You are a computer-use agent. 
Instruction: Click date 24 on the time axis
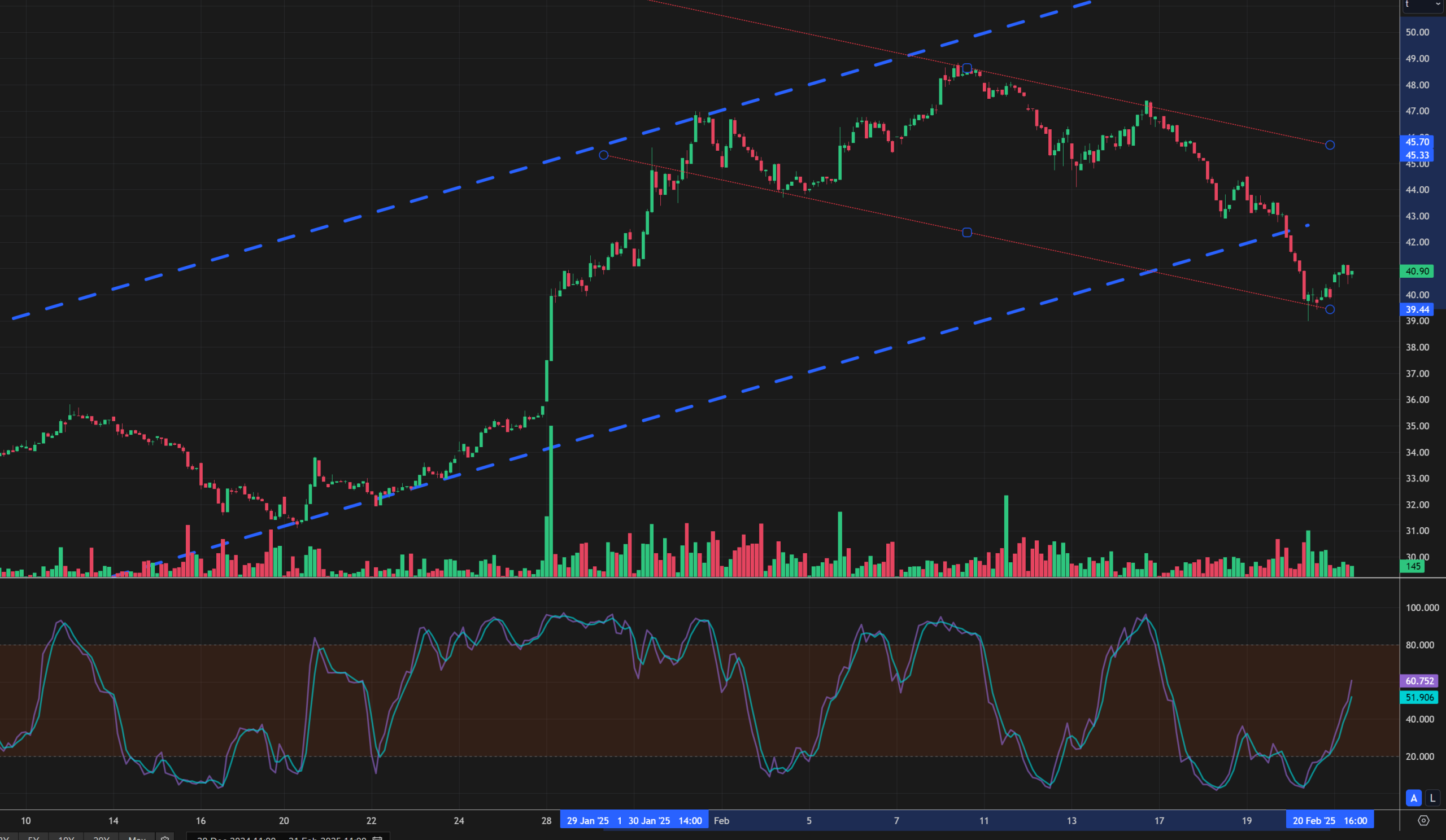point(459,820)
